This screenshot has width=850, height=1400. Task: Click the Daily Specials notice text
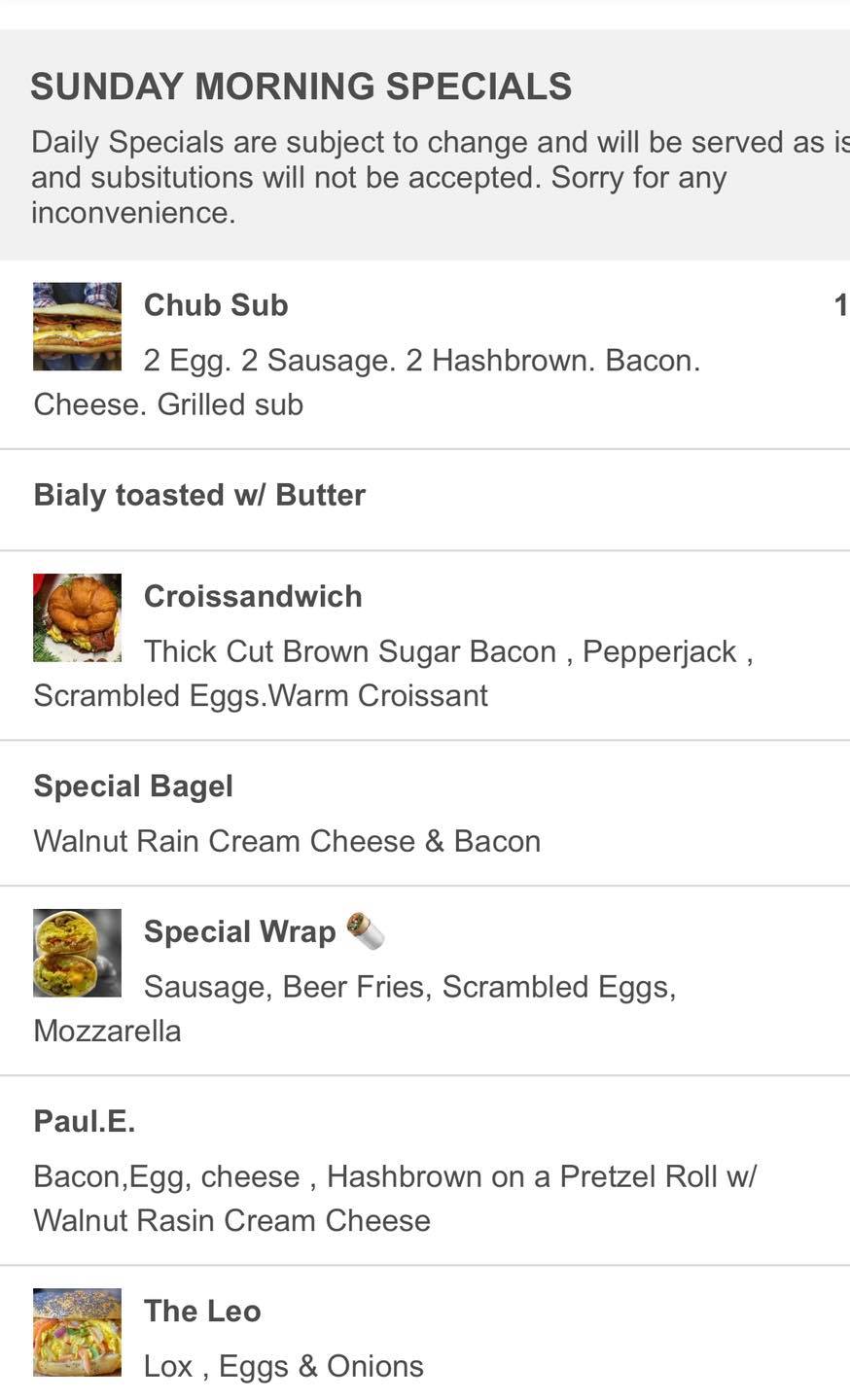click(428, 177)
